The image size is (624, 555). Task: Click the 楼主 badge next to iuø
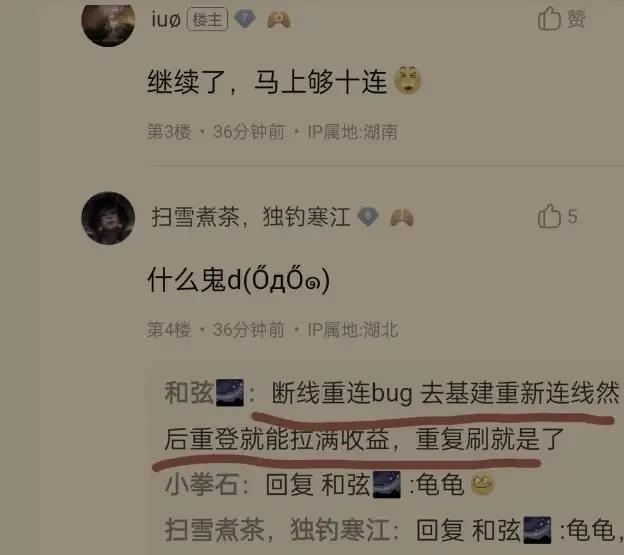click(207, 19)
